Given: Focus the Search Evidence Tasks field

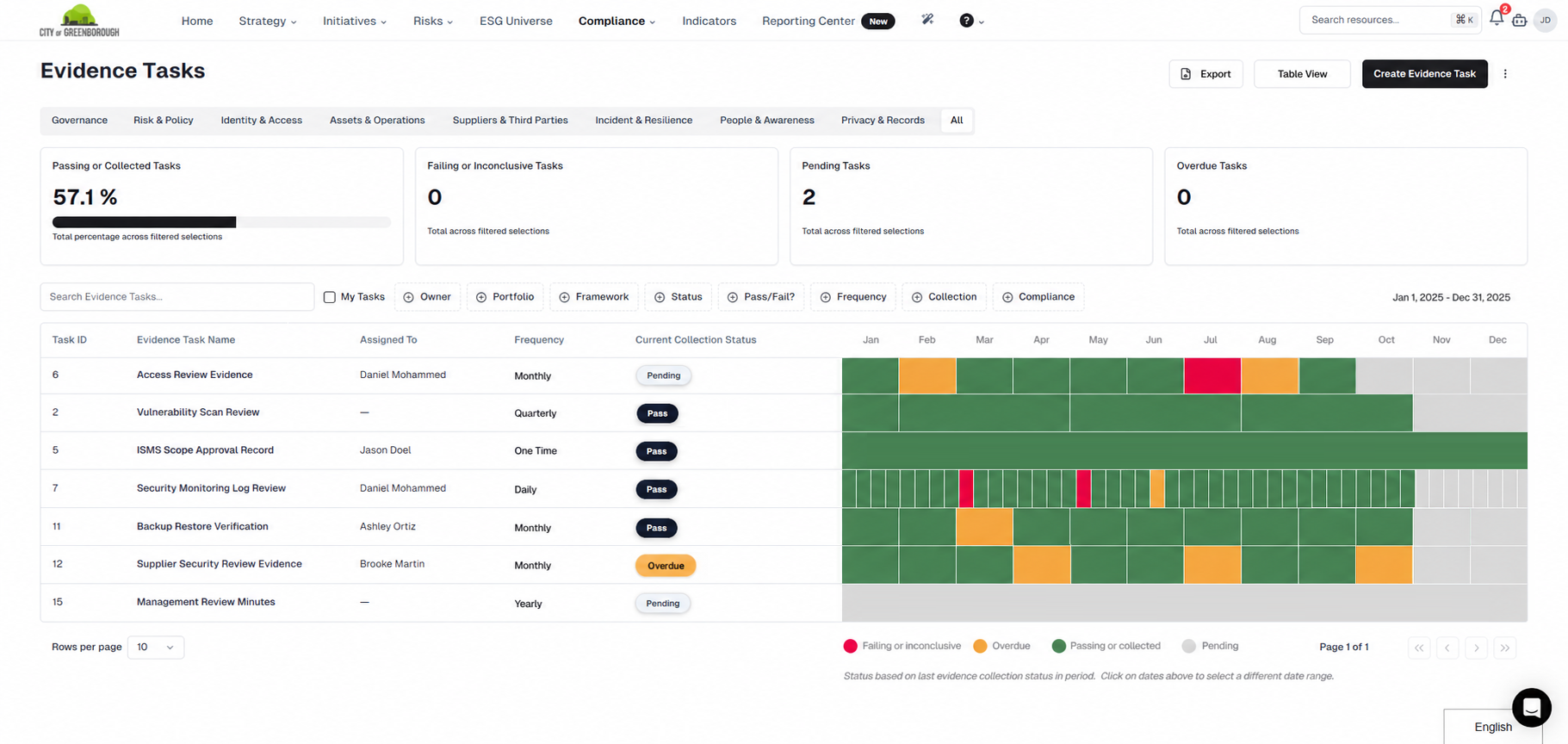Looking at the screenshot, I should click(x=177, y=297).
